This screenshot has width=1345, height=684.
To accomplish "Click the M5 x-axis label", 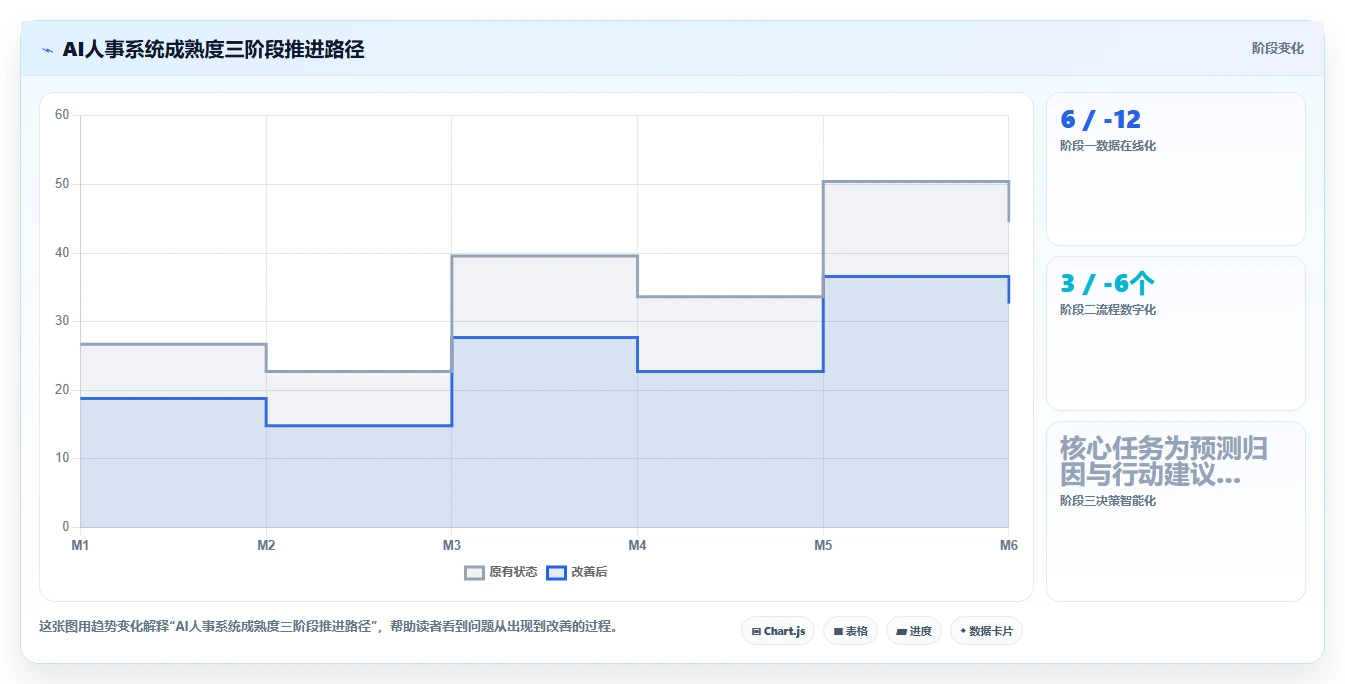I will 823,546.
